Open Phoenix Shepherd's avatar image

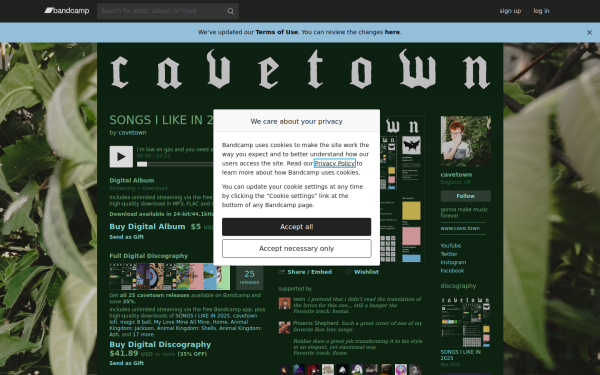(284, 328)
